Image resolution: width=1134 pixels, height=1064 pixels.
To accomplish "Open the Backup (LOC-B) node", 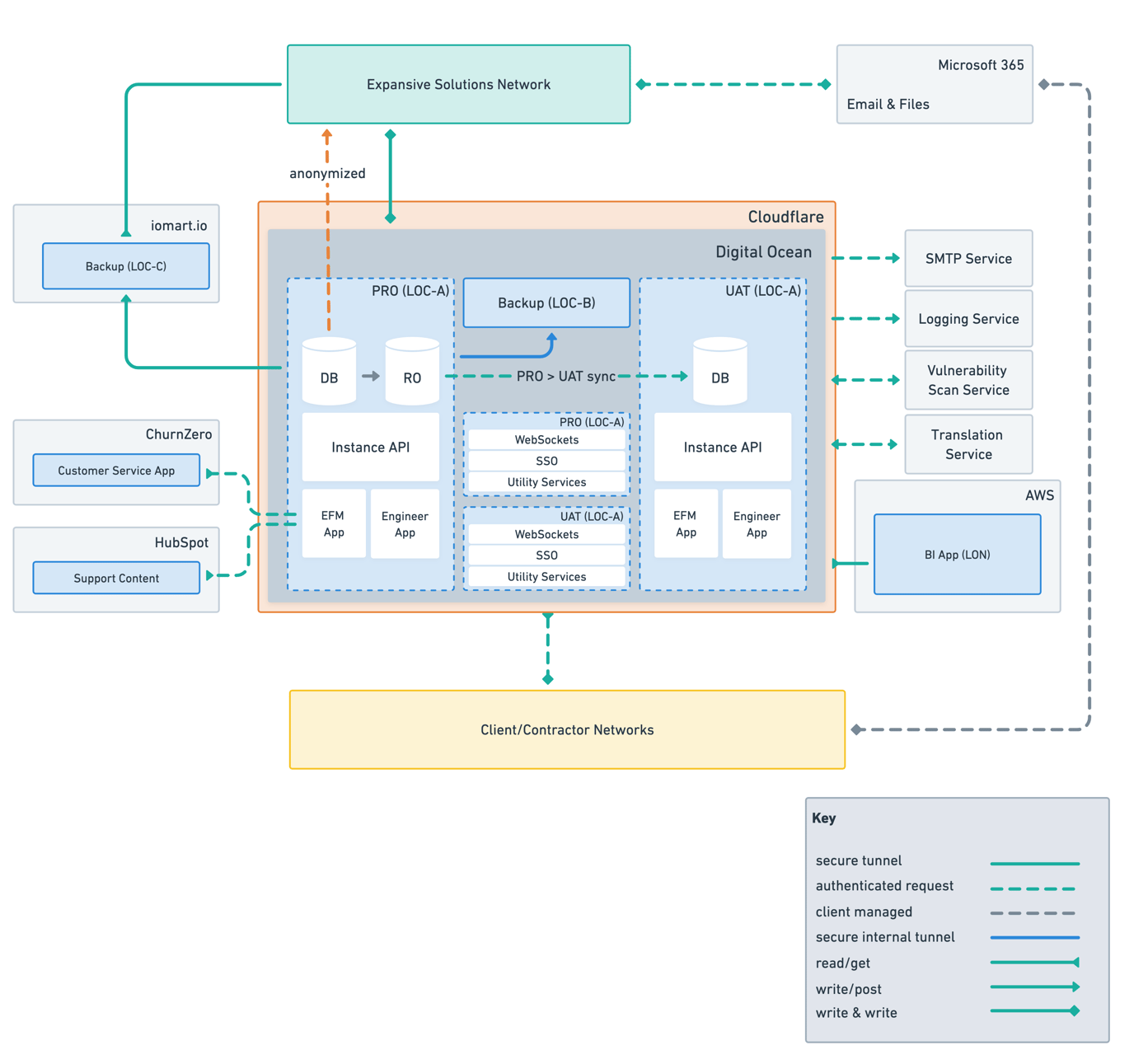I will pyautogui.click(x=546, y=302).
